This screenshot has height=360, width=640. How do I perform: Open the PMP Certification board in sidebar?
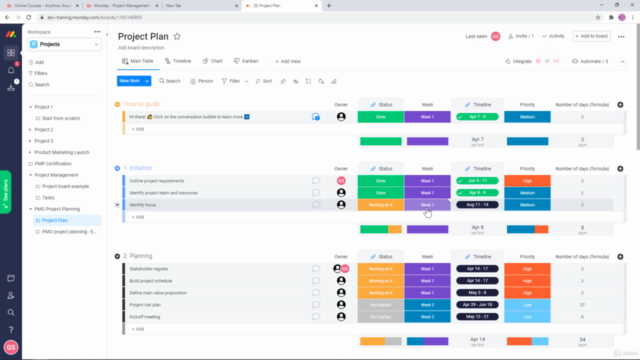coord(53,164)
